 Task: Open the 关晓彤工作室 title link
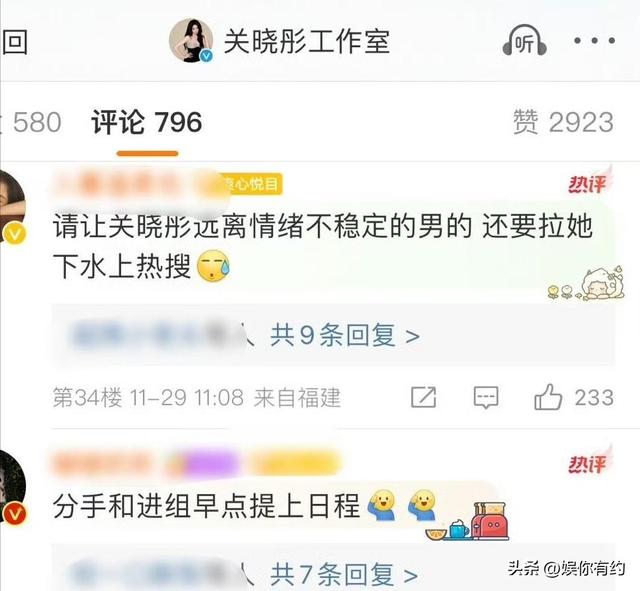coord(307,41)
